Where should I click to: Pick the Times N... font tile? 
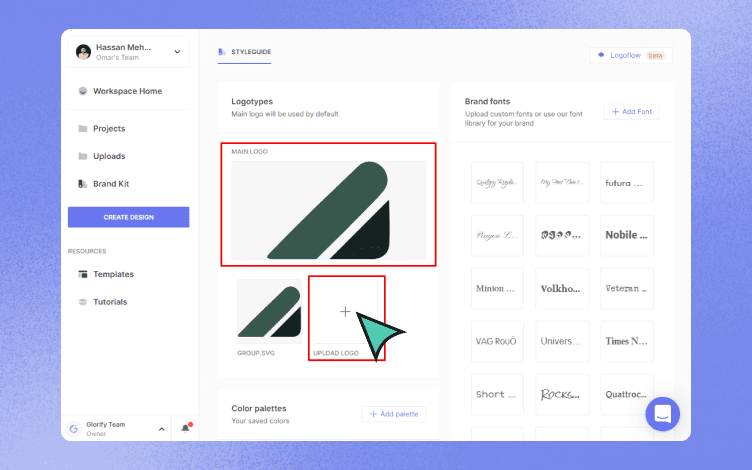(627, 341)
